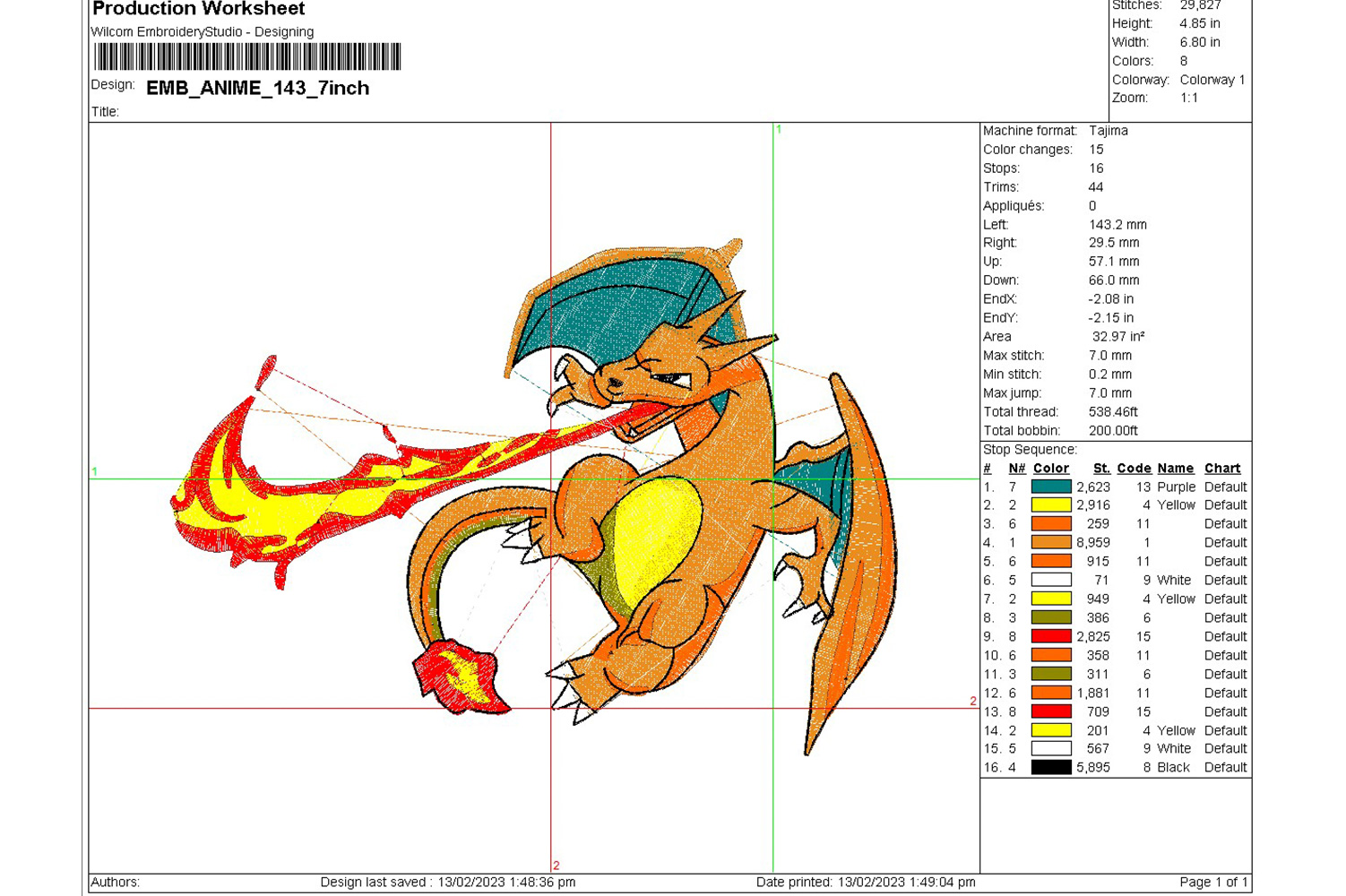The width and height of the screenshot is (1346, 896).
Task: Click the EndX value -2.08 in
Action: click(1111, 299)
